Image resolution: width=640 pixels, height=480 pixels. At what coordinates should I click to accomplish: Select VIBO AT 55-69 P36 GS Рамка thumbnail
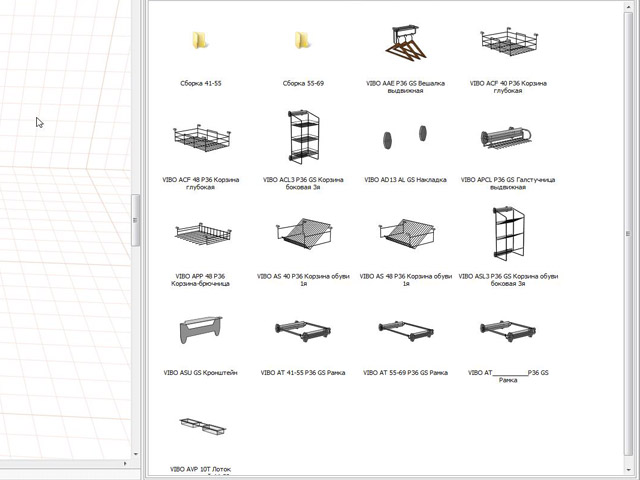coord(406,331)
